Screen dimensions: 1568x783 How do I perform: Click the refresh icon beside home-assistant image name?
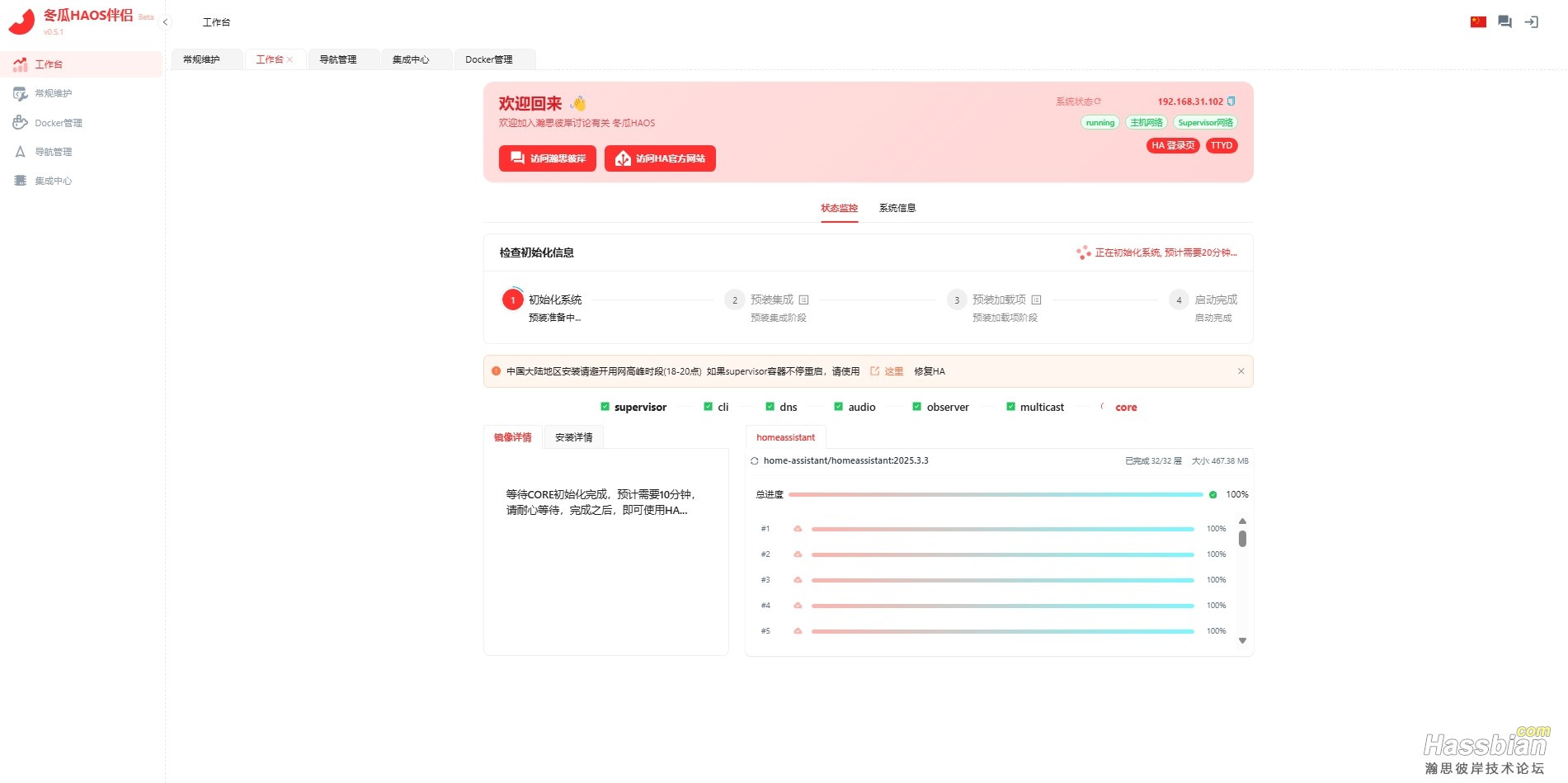[754, 461]
